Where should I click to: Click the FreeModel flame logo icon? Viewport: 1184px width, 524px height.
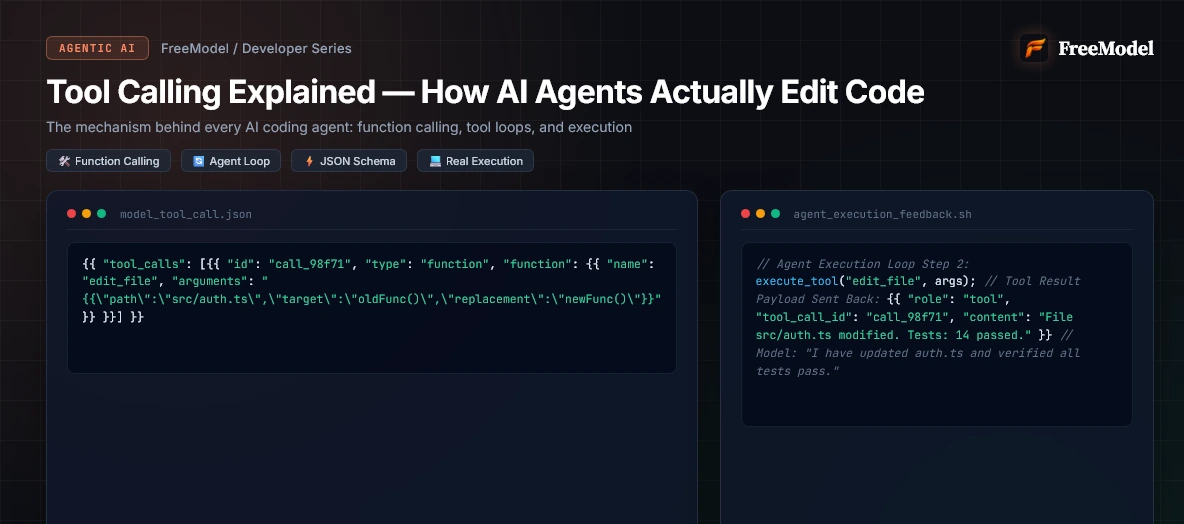pyautogui.click(x=1034, y=48)
